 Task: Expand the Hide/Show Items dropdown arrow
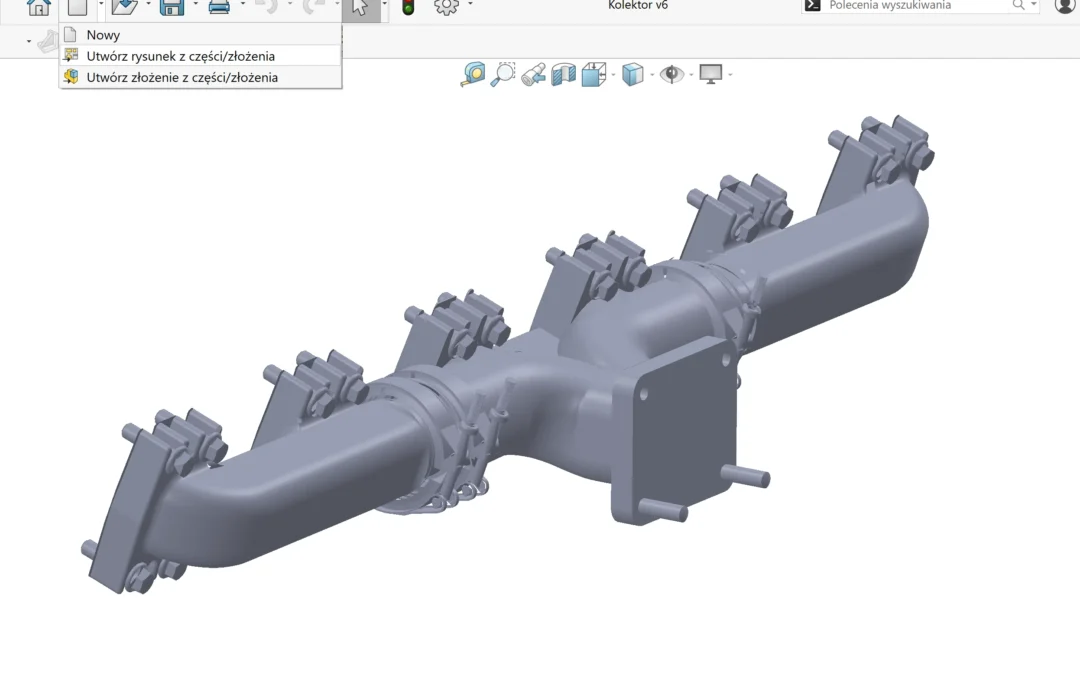pyautogui.click(x=691, y=74)
